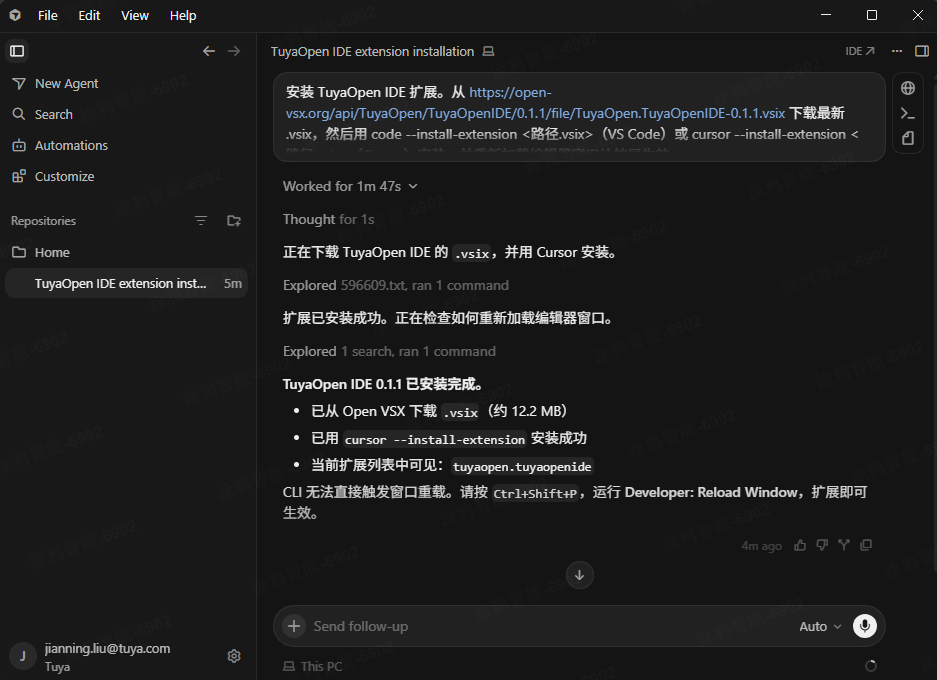This screenshot has height=680, width=937.
Task: Maximize the application window
Action: click(872, 15)
